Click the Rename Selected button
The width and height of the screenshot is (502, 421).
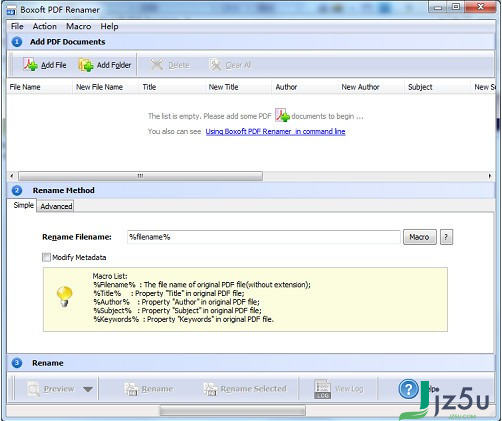point(245,389)
